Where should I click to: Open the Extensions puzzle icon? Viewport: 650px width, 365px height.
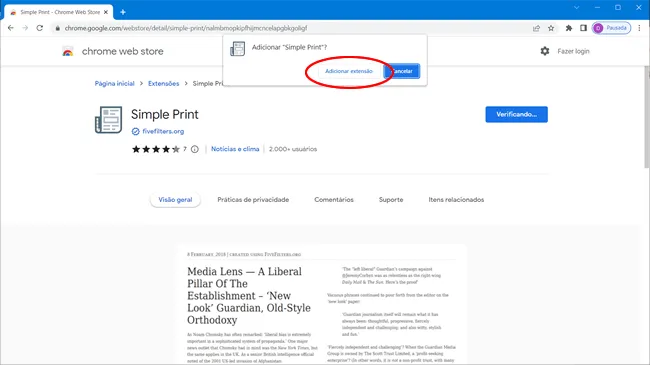coord(569,28)
